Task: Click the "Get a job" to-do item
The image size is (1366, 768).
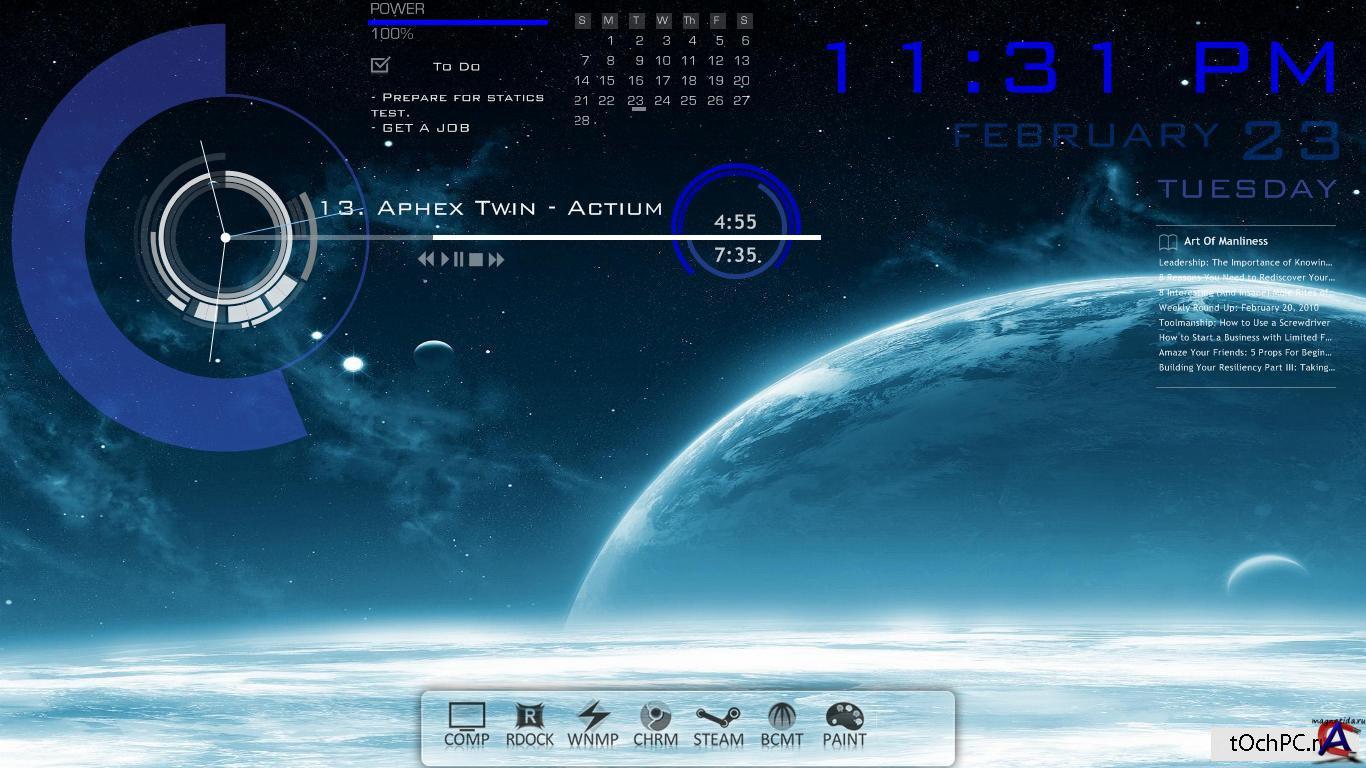Action: click(425, 128)
